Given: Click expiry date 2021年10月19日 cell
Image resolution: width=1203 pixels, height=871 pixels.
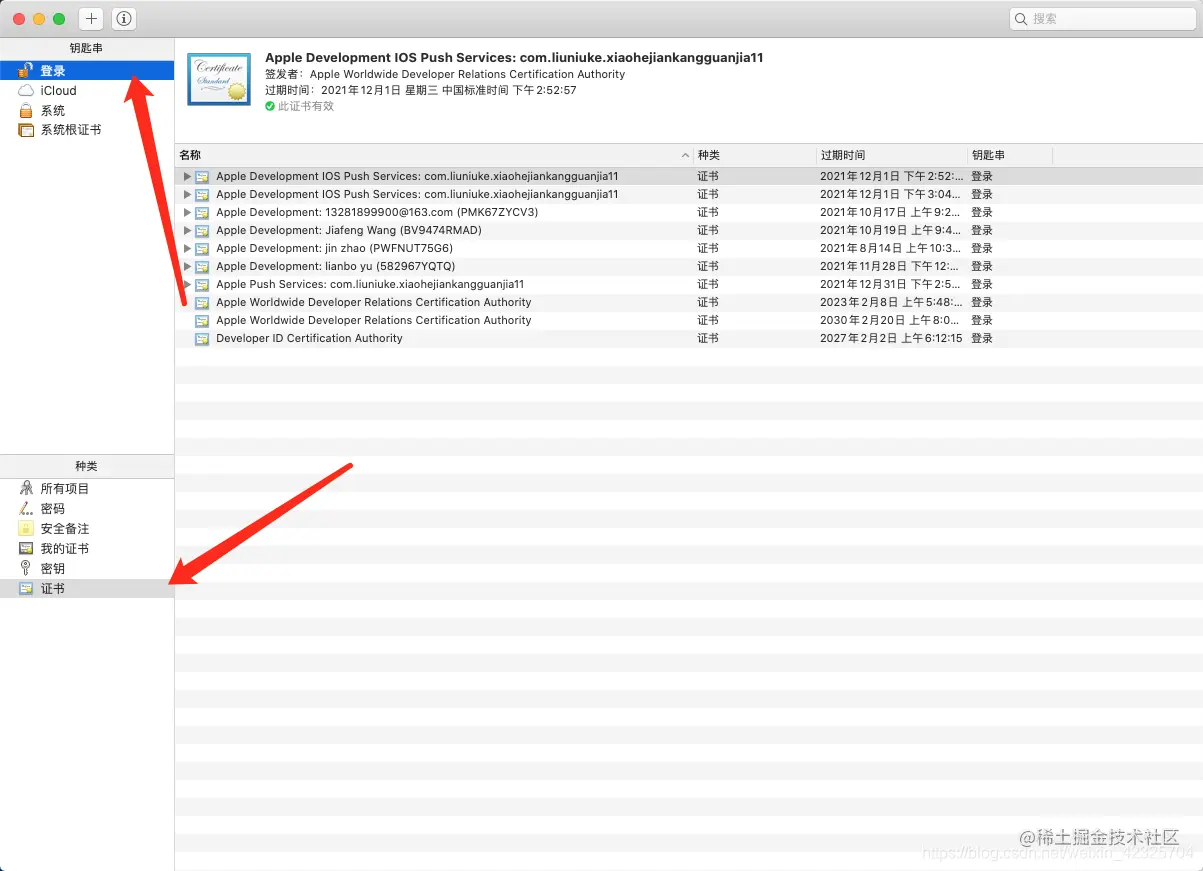Looking at the screenshot, I should 892,230.
